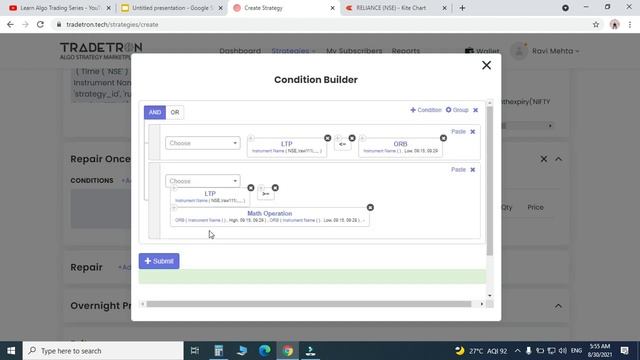640x360 pixels.
Task: Click the >= comparison operator
Action: point(266,194)
